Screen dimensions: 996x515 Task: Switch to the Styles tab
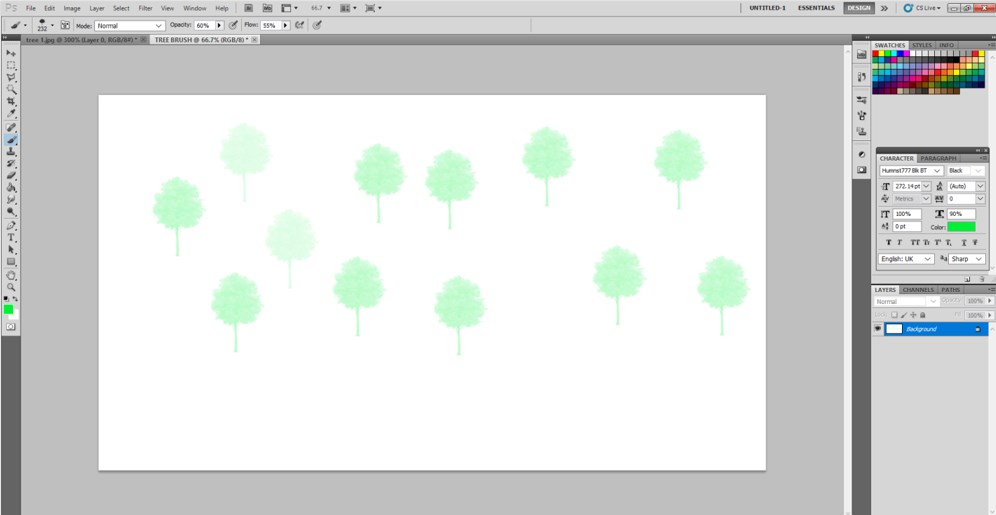922,45
